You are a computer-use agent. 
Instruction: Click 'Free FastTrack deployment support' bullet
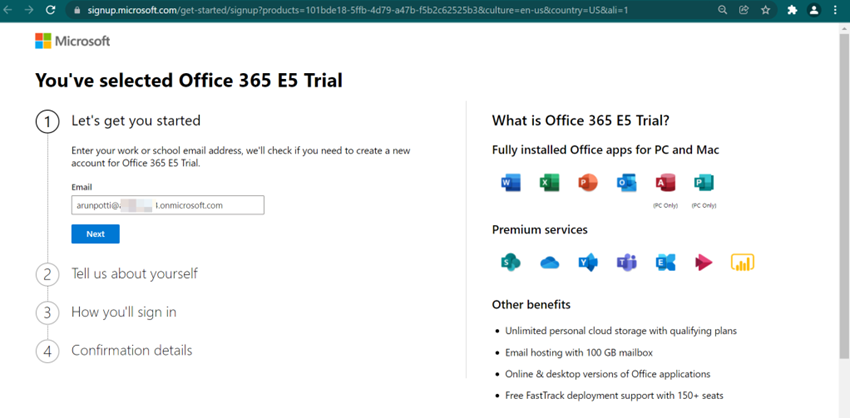(x=614, y=396)
